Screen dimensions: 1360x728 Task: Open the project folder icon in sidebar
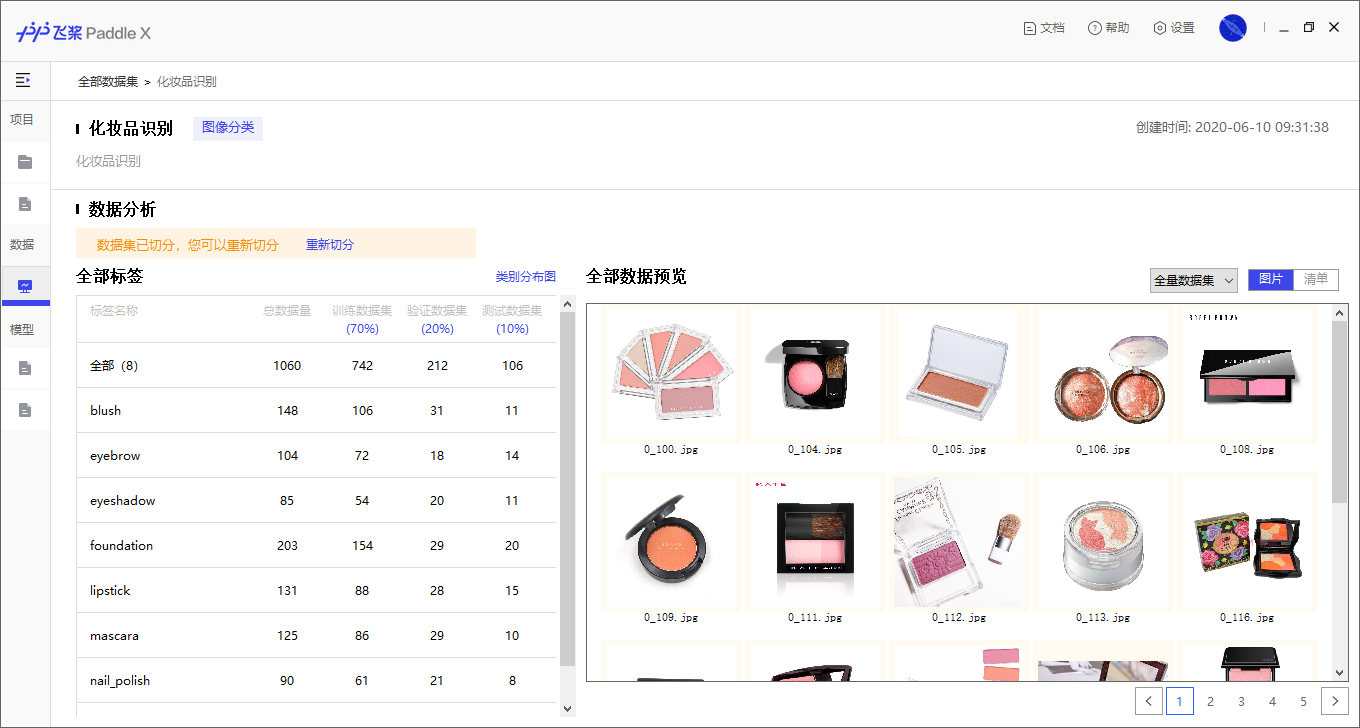[x=25, y=162]
